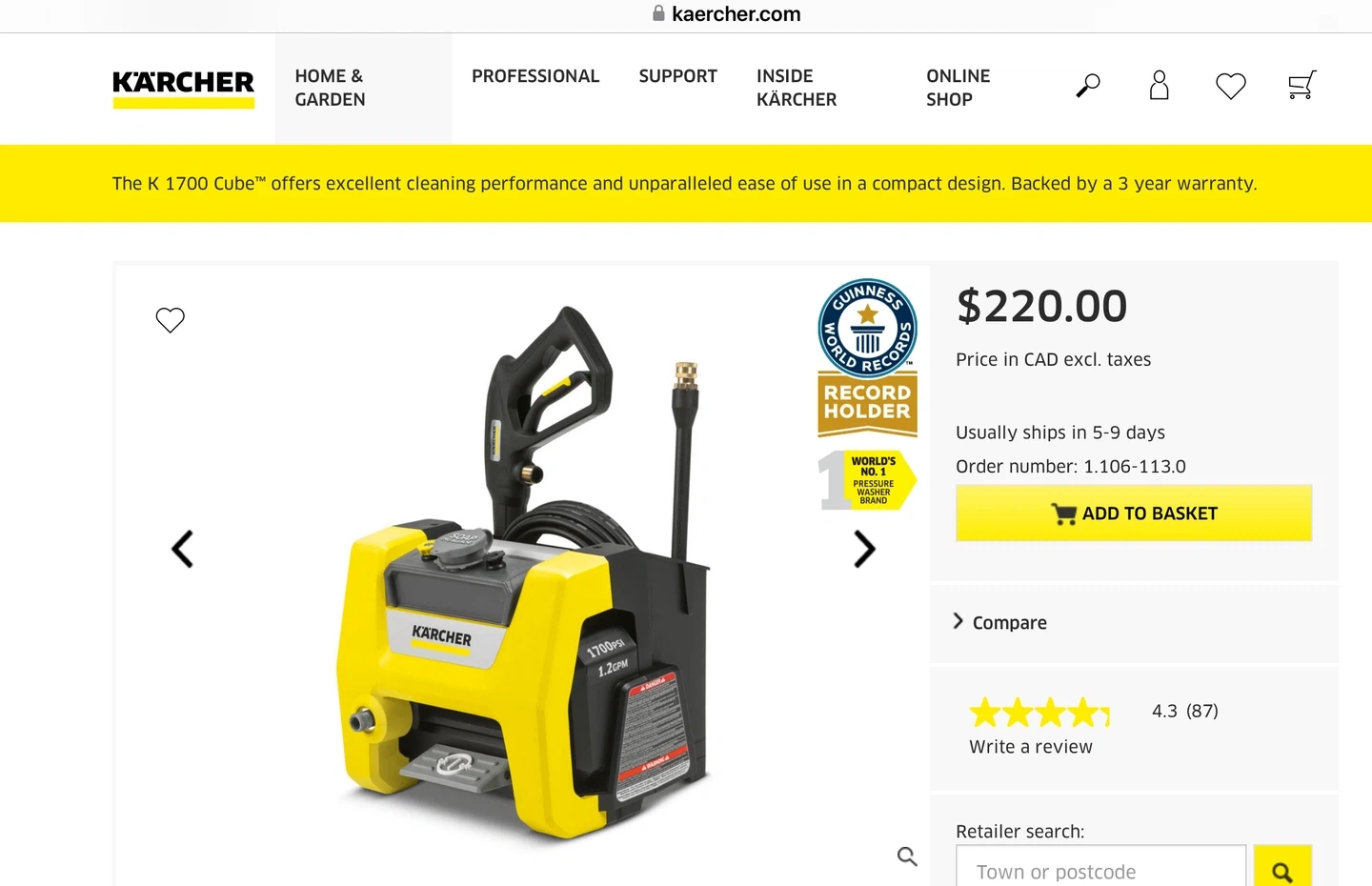The width and height of the screenshot is (1372, 886).
Task: Open the wishlist heart in the header
Action: [x=1231, y=86]
